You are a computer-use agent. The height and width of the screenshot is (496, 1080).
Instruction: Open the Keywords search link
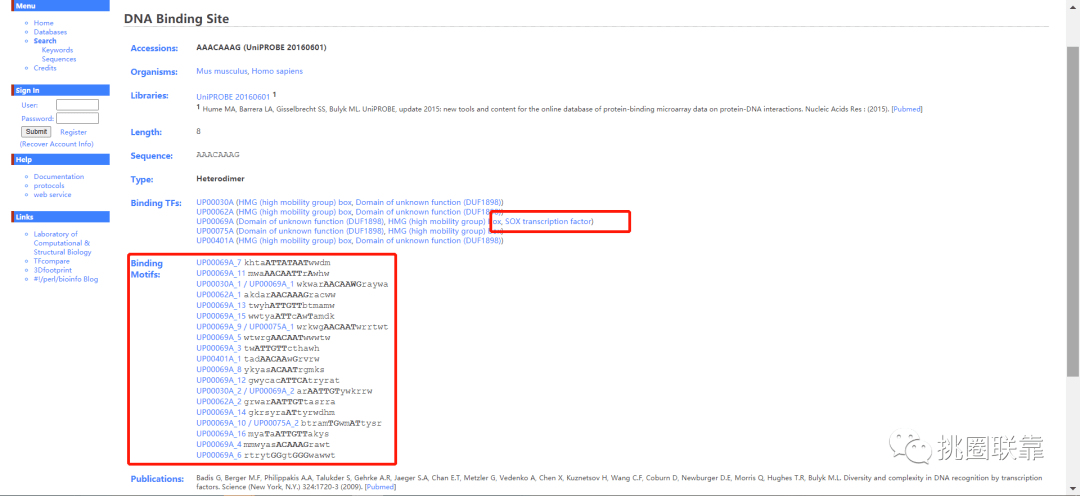[x=57, y=50]
